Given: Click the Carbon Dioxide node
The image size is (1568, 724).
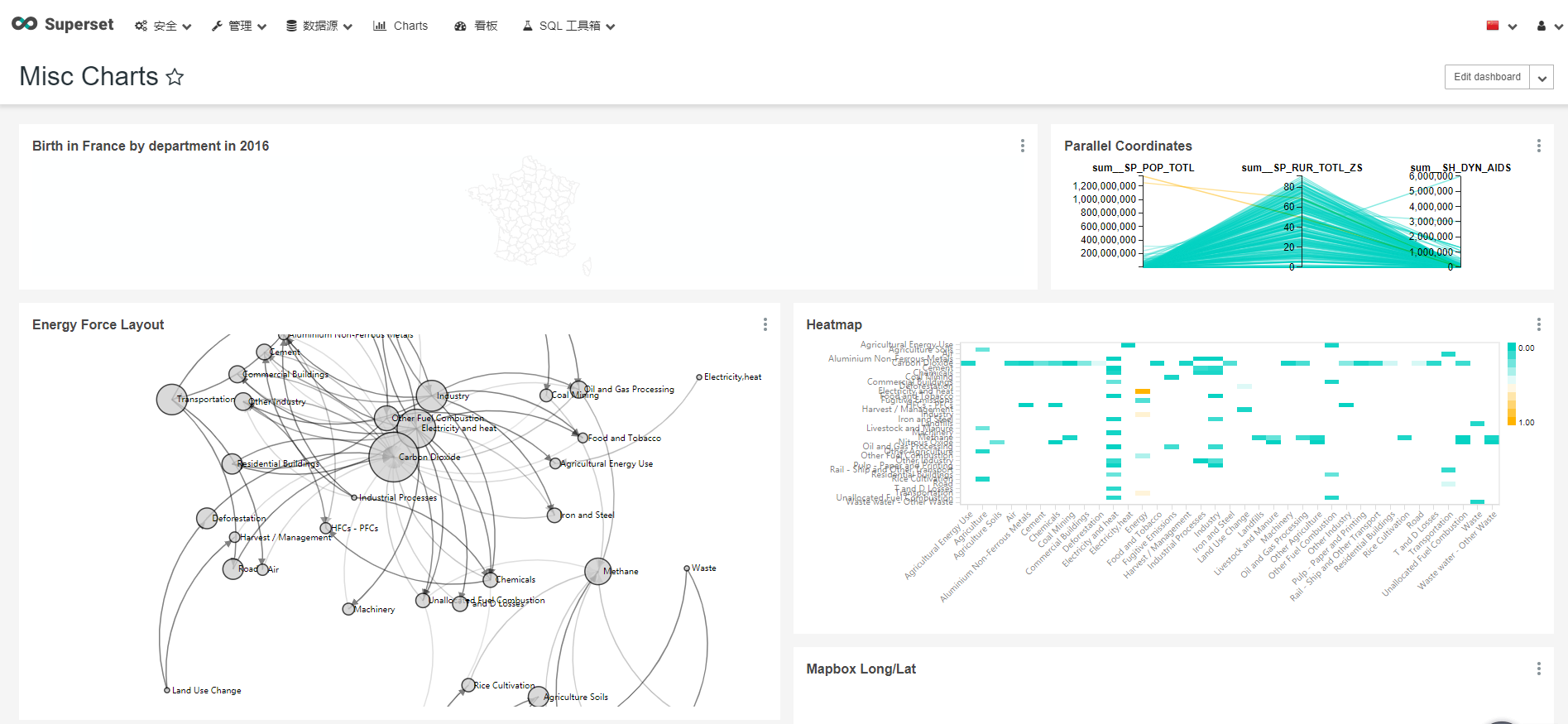Looking at the screenshot, I should [394, 457].
